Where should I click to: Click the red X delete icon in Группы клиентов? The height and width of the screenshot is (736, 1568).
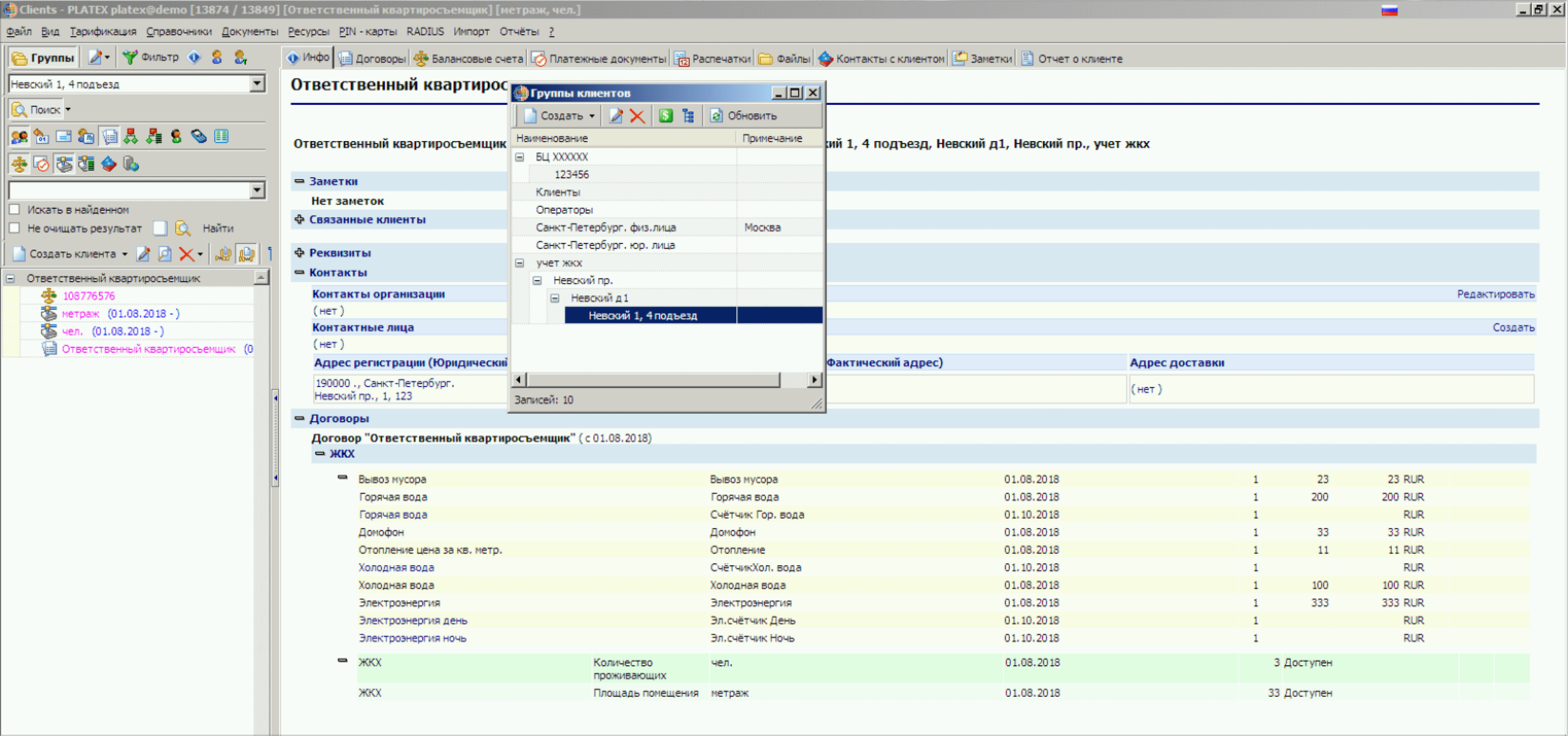637,116
